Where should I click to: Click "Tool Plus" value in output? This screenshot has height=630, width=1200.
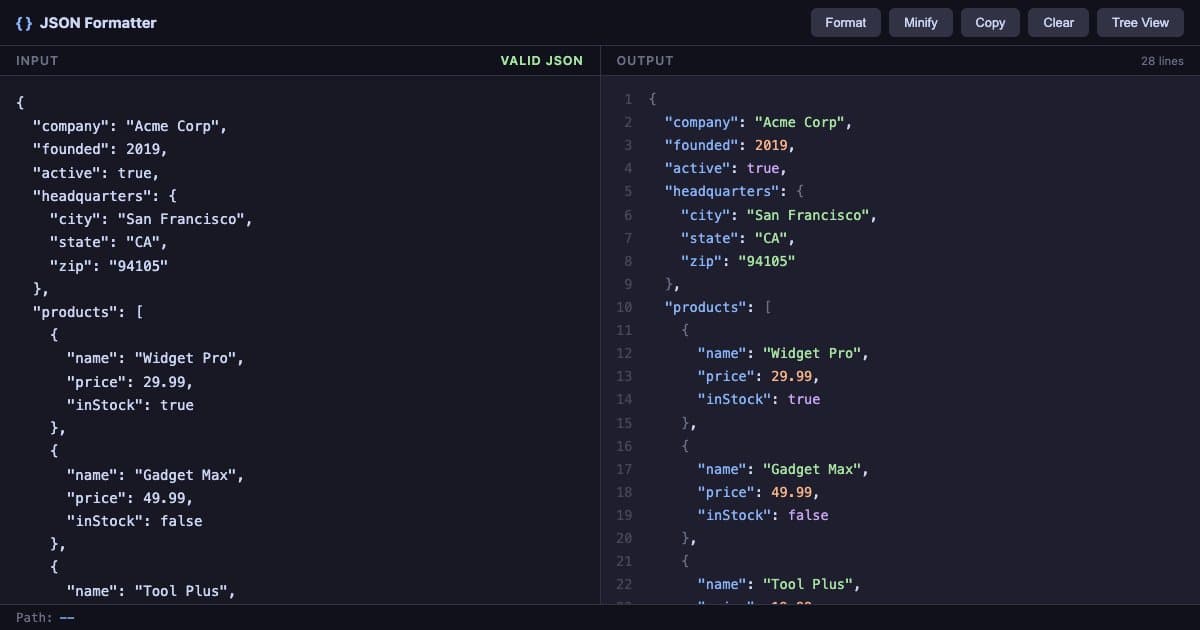[809, 584]
